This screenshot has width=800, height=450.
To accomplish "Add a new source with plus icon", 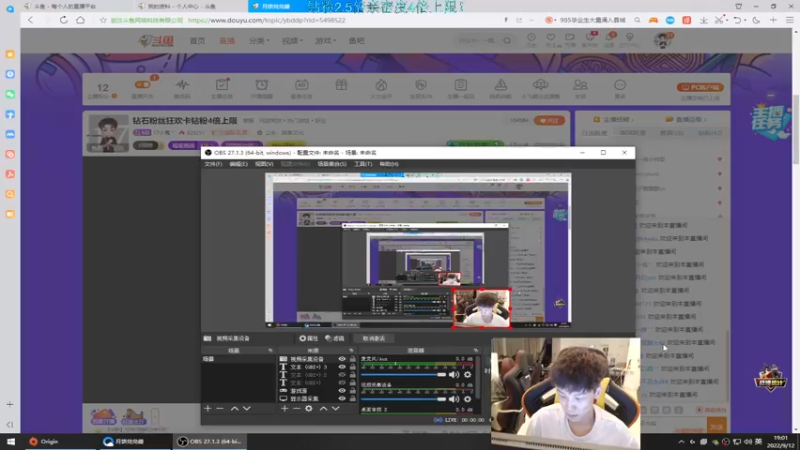I will click(284, 409).
